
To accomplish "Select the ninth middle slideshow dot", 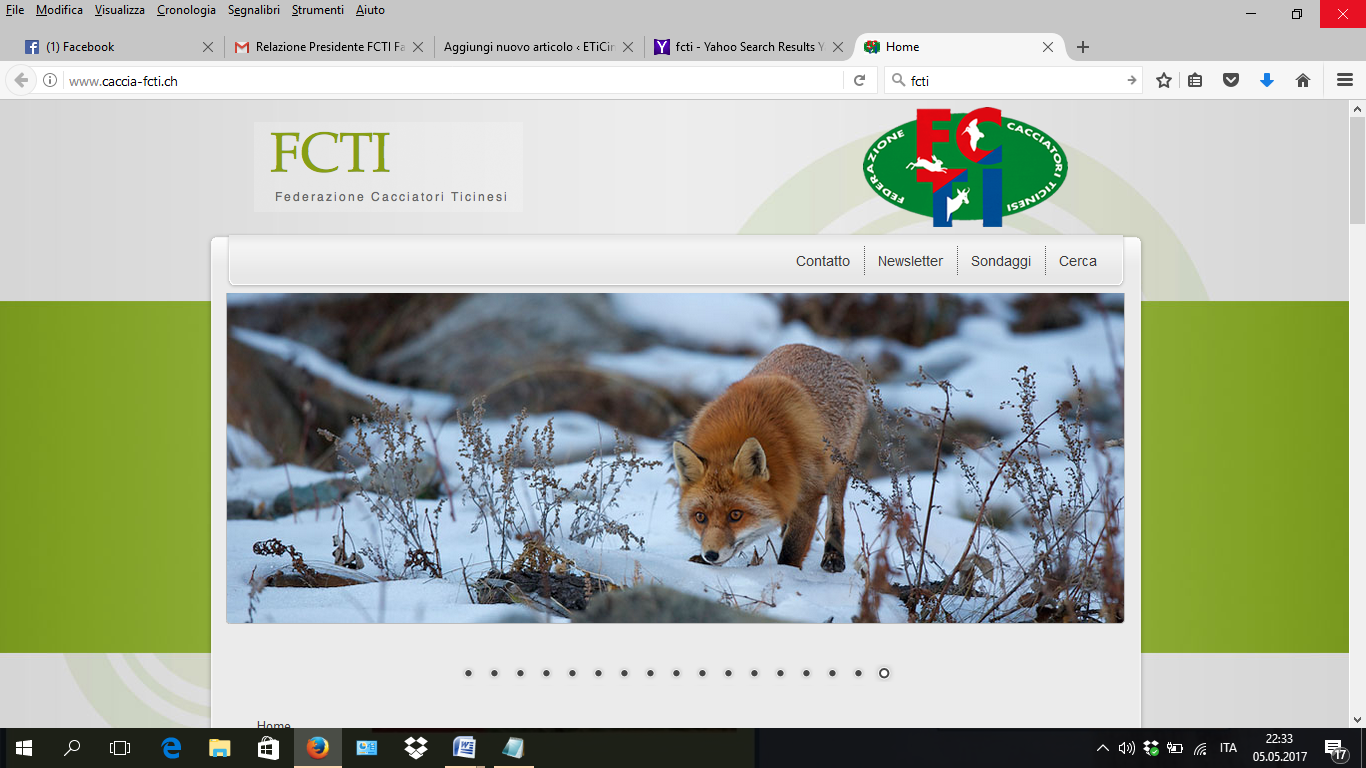I will click(676, 673).
